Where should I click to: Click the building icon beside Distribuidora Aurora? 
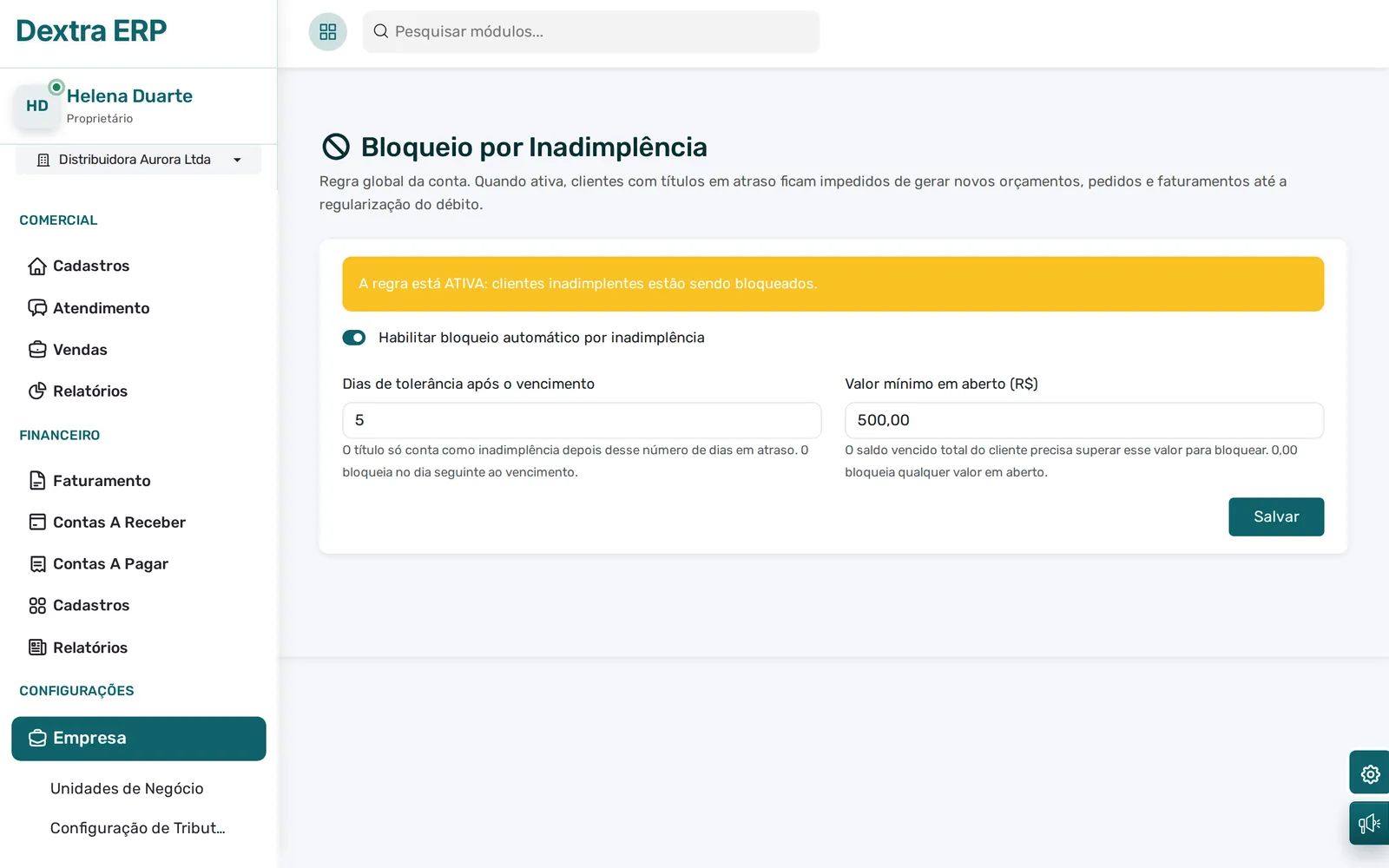[43, 160]
